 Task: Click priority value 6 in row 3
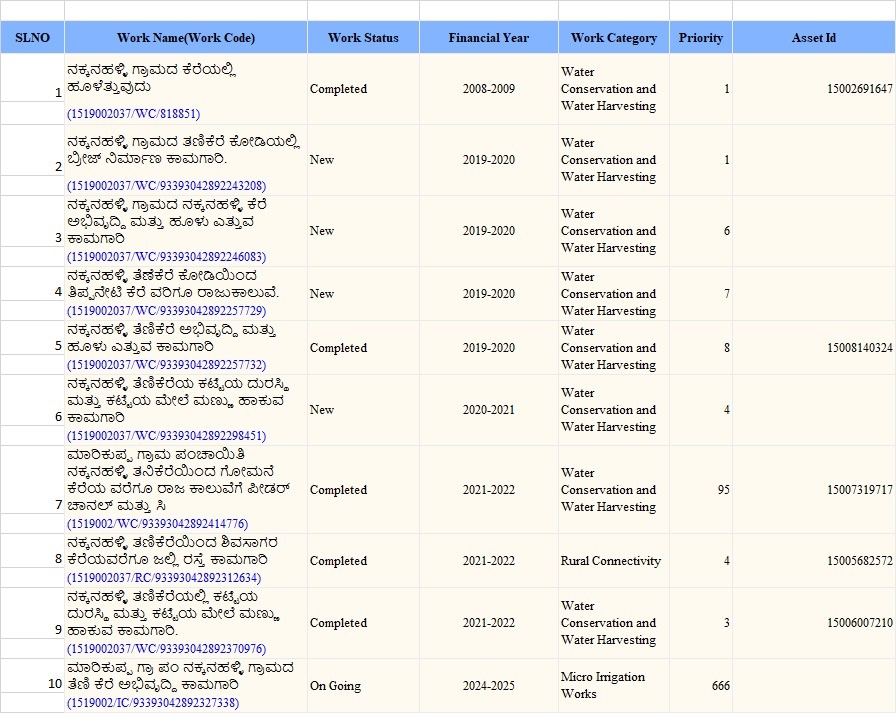click(x=727, y=231)
